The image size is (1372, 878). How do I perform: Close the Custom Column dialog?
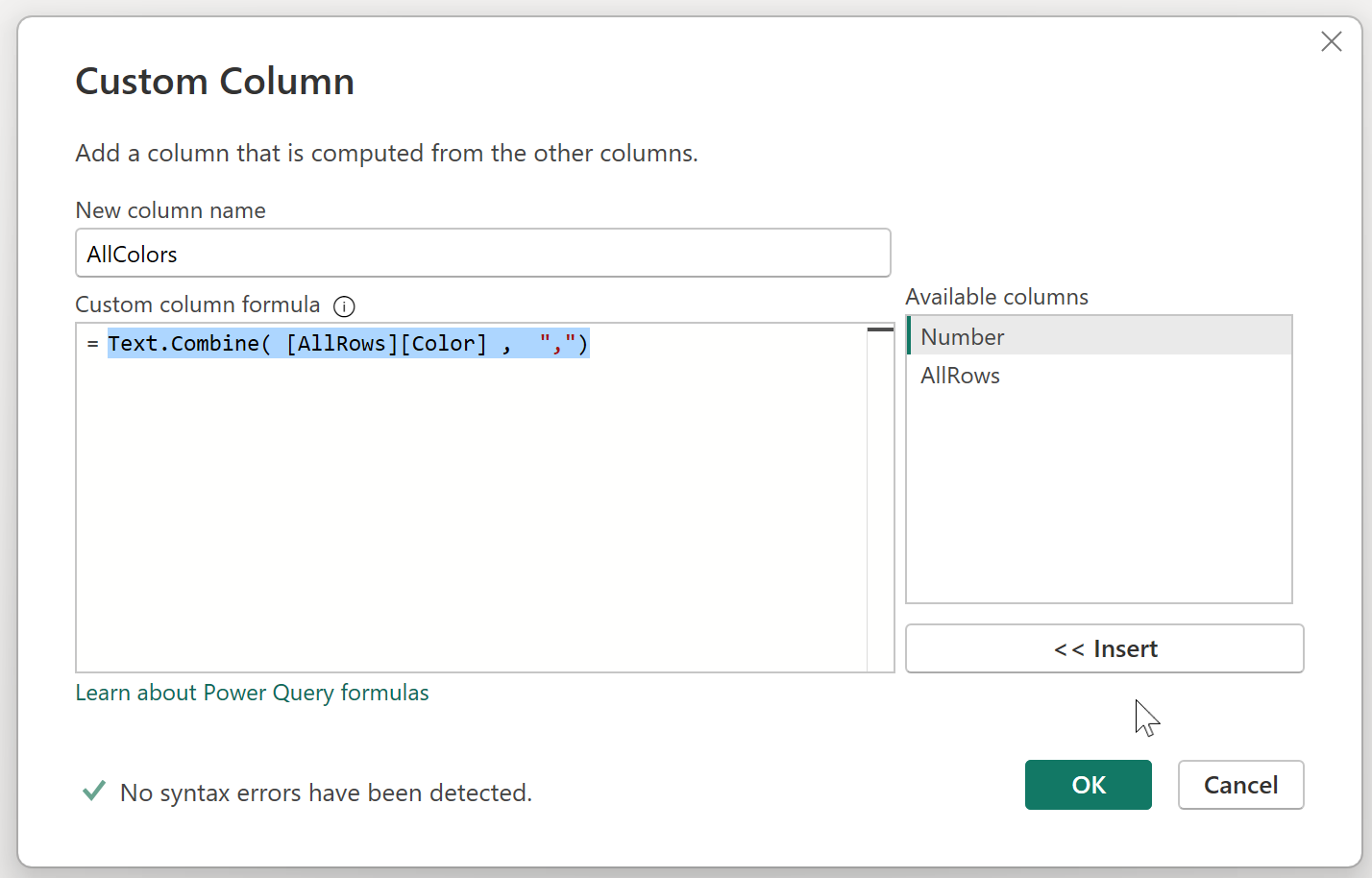1331,41
